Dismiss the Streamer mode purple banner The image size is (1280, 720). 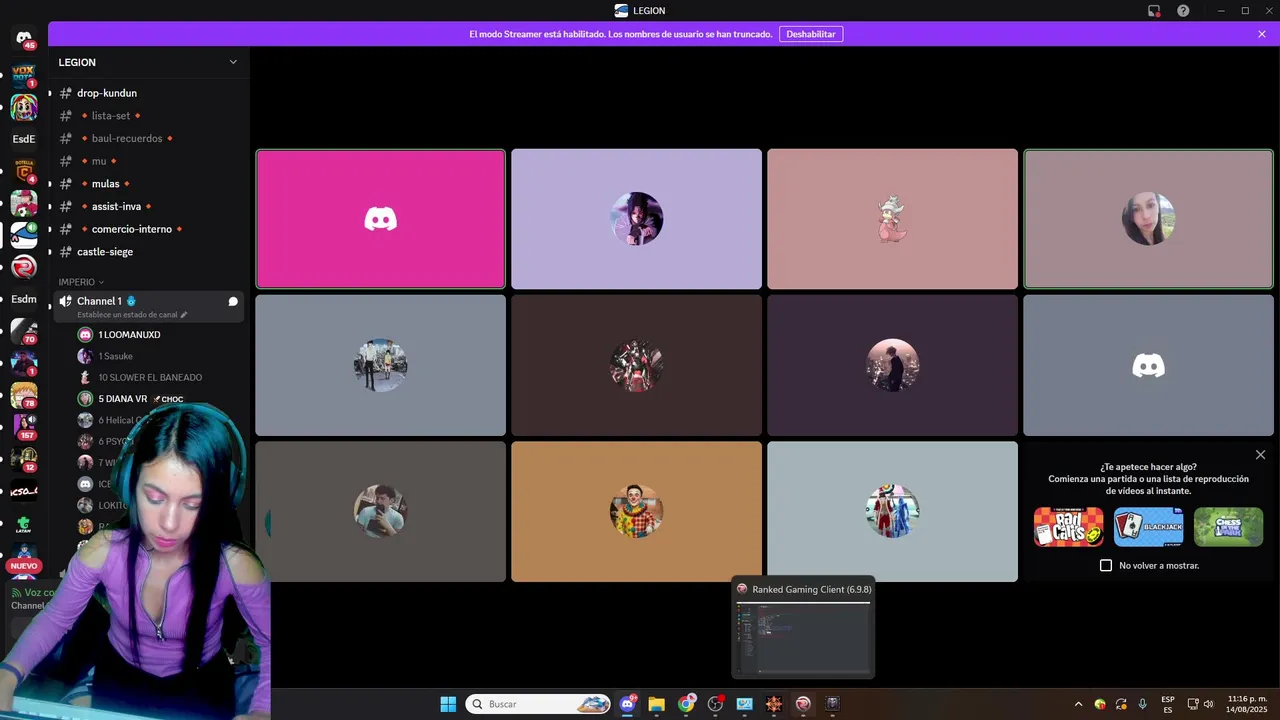tap(1262, 34)
